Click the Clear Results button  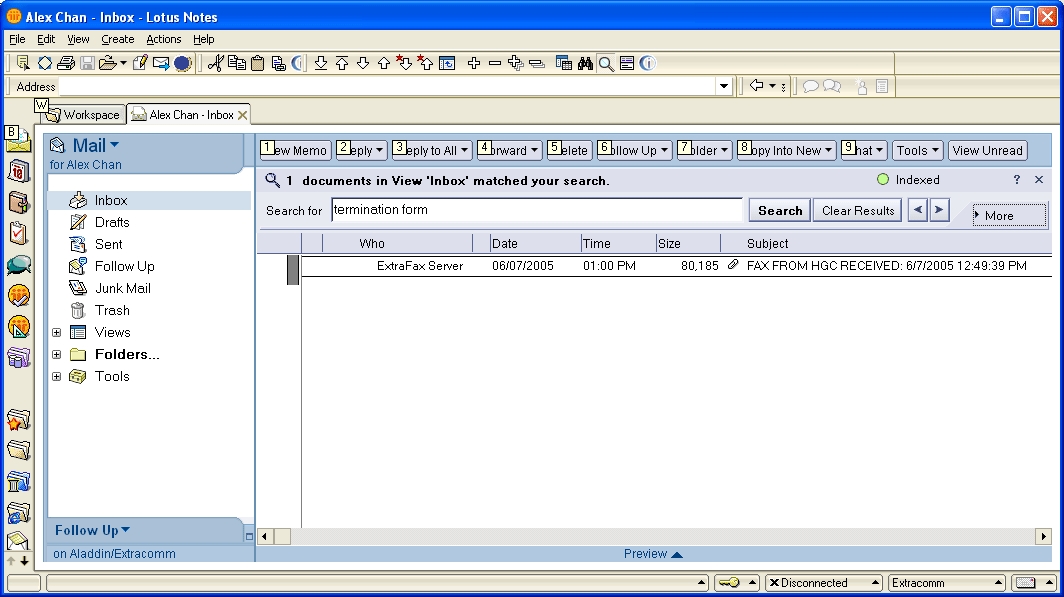pyautogui.click(x=857, y=210)
